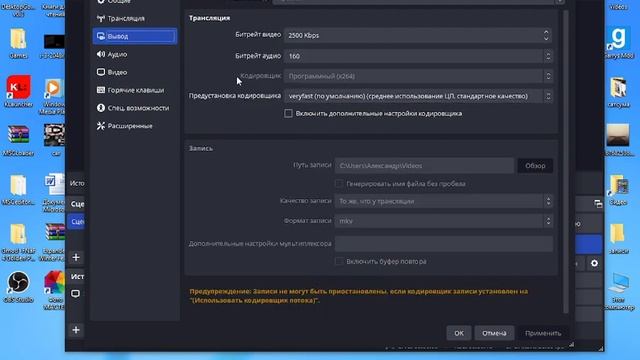Open the Windows Media Player shortcut

[54, 96]
